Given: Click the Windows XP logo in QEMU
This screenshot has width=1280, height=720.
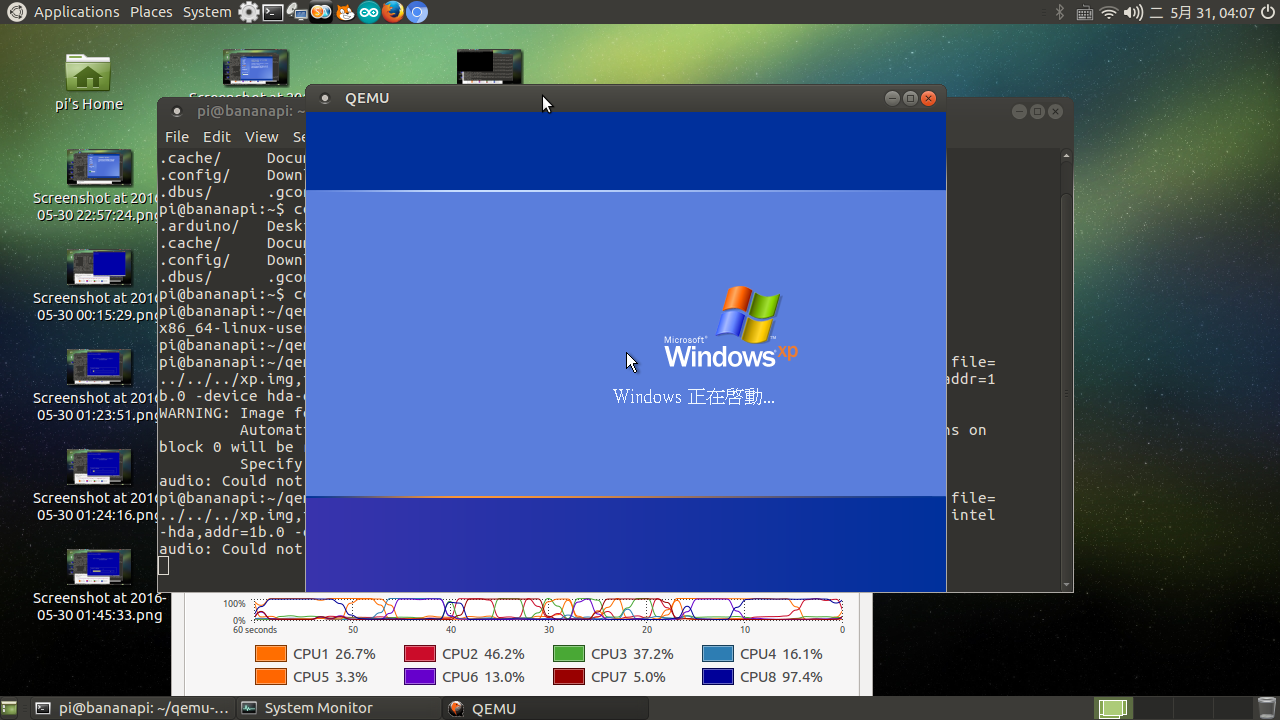Looking at the screenshot, I should pyautogui.click(x=731, y=328).
